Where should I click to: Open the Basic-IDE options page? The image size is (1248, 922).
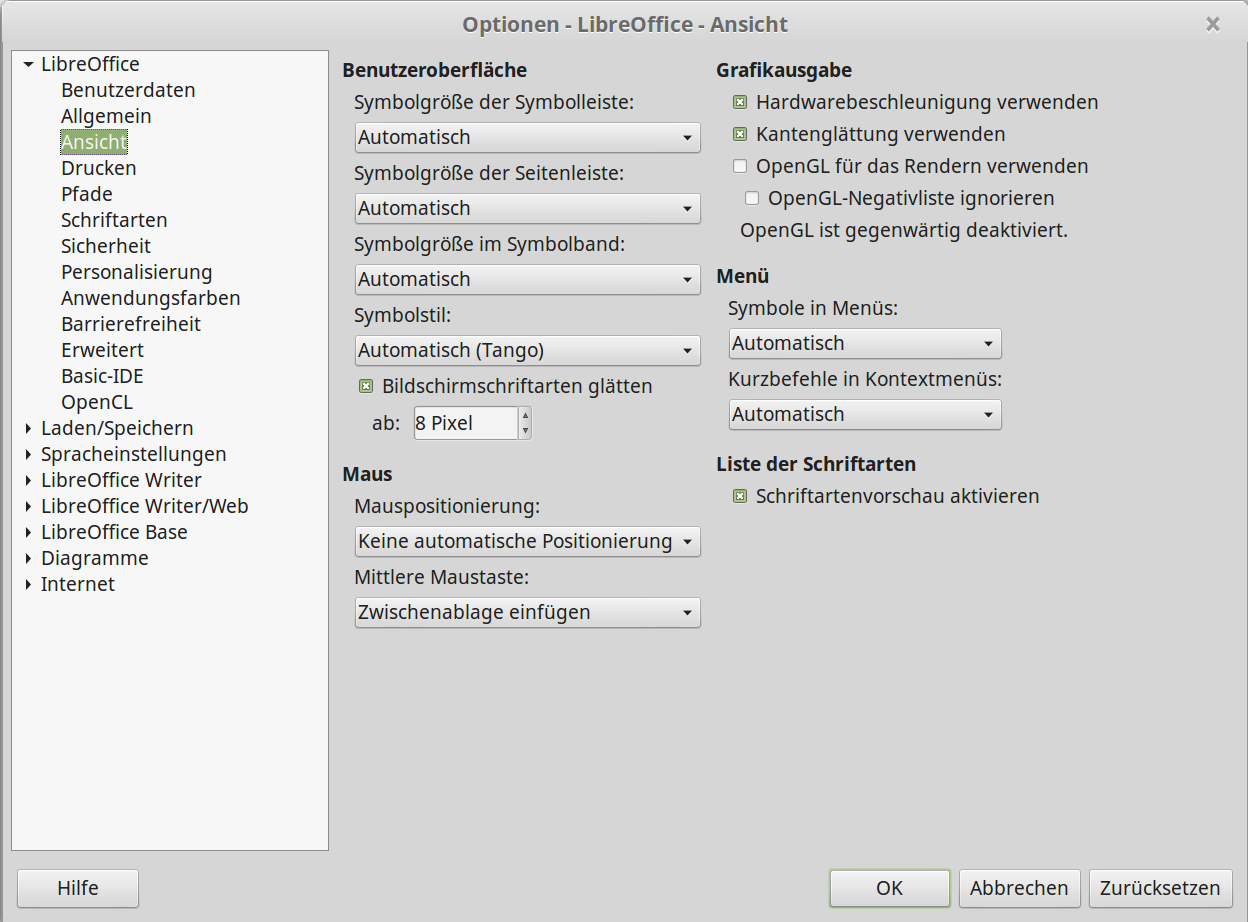point(102,376)
